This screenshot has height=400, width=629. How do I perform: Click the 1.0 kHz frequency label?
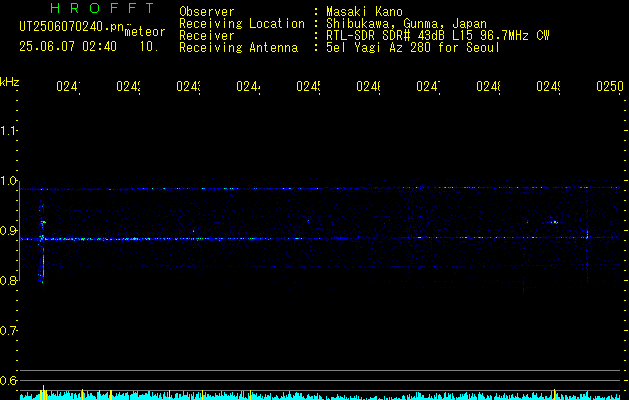8,181
